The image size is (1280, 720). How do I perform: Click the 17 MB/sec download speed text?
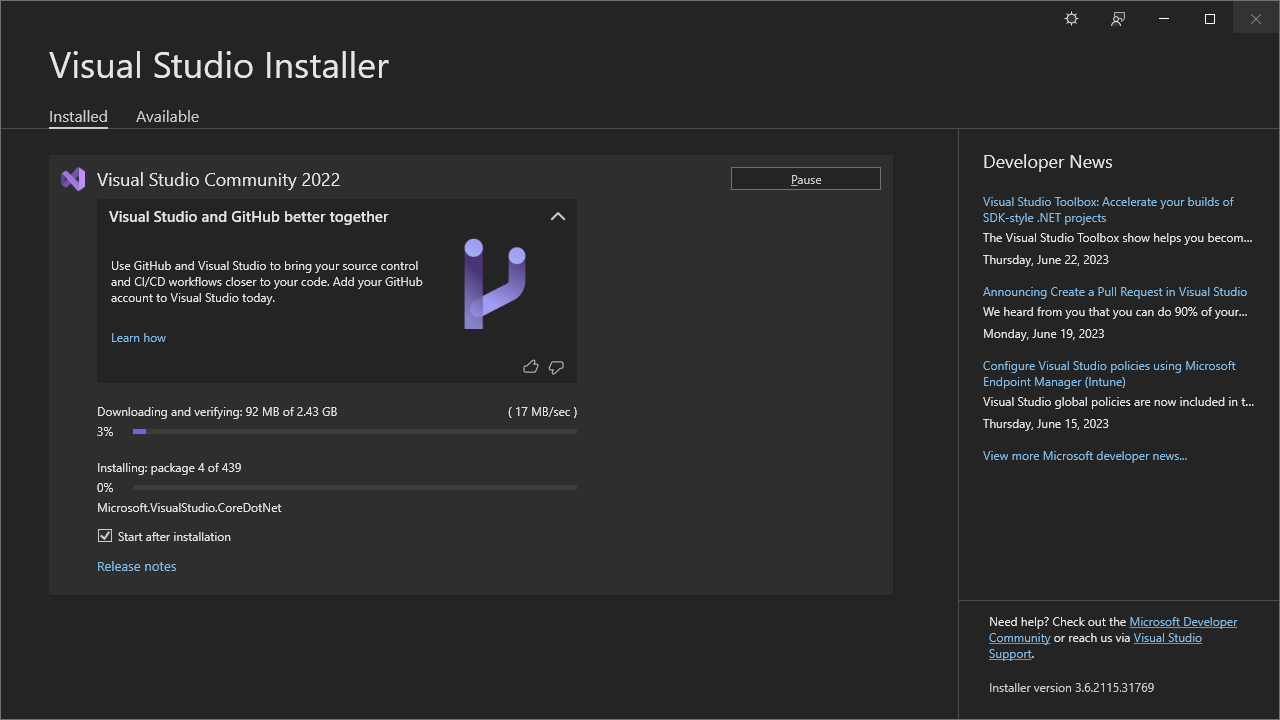(x=542, y=412)
